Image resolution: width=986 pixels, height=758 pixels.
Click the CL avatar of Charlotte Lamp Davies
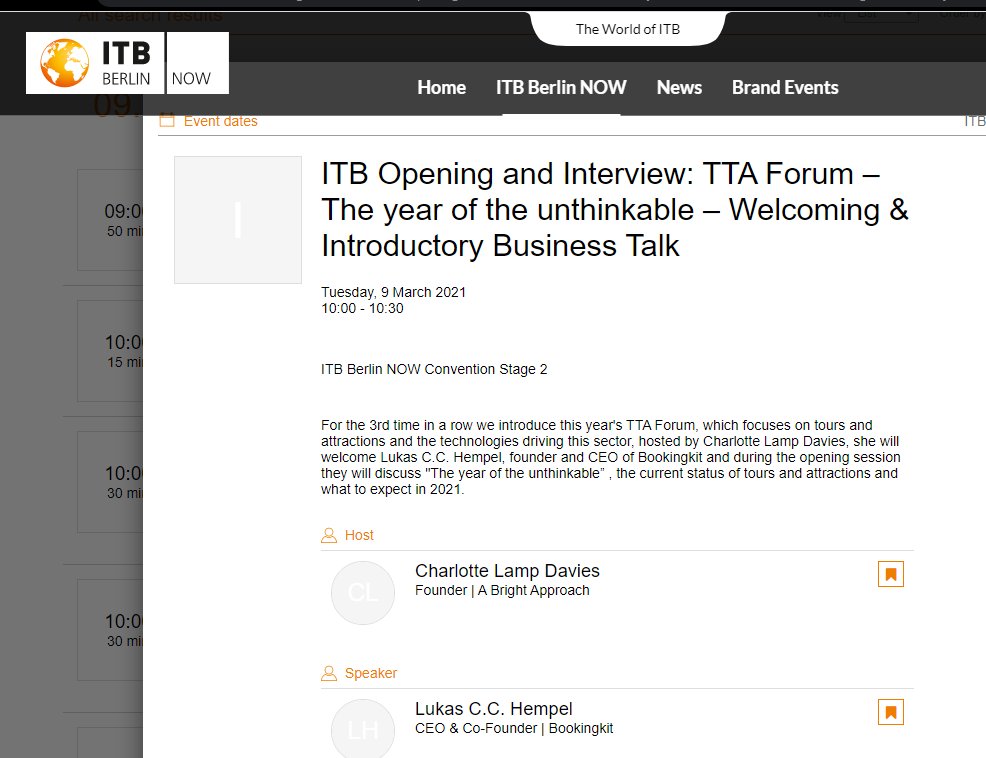363,593
